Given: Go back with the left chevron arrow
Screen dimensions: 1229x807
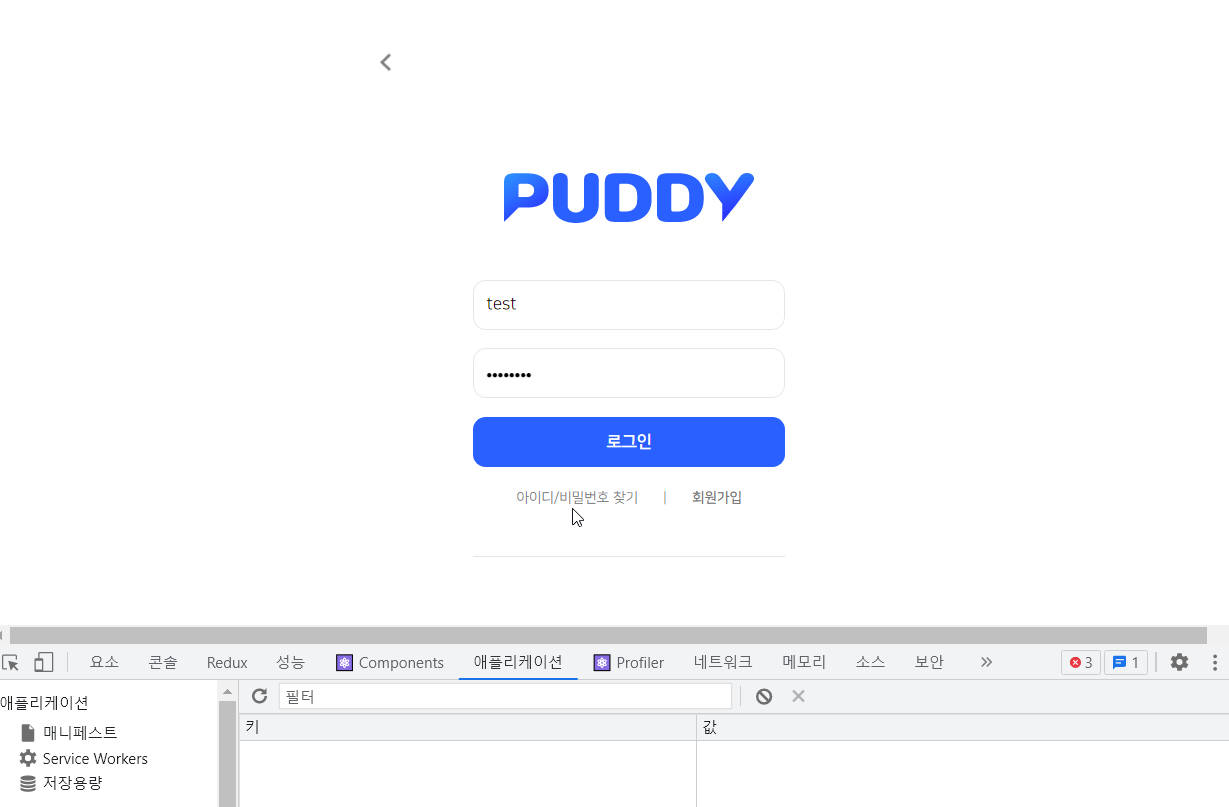Looking at the screenshot, I should (x=385, y=62).
